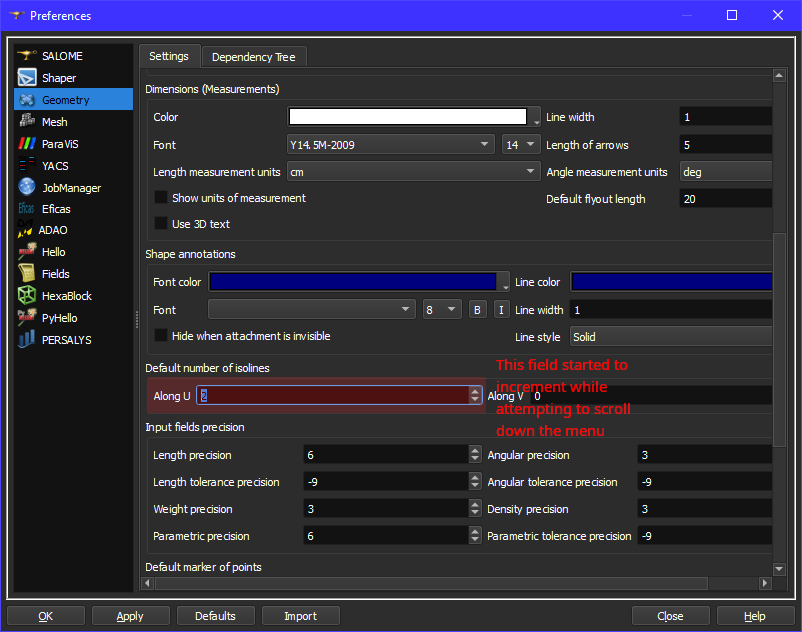Viewport: 802px width, 632px height.
Task: Open the Length measurement units dropdown
Action: coord(413,172)
